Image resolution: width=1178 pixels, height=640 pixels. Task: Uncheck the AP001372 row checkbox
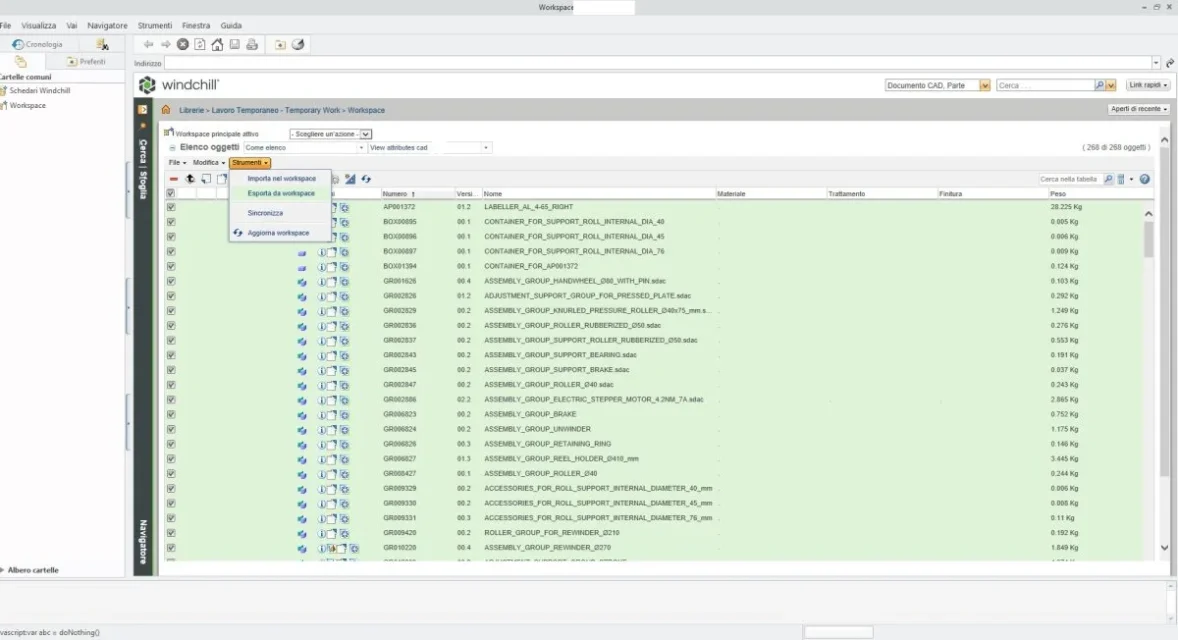pos(171,207)
